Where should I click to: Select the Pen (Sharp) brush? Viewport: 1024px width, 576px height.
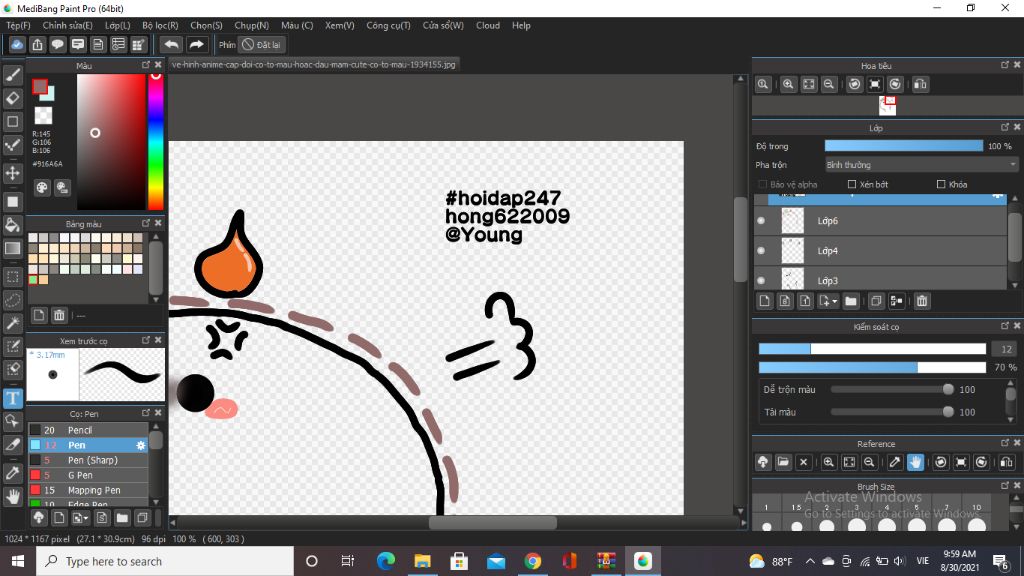pyautogui.click(x=88, y=460)
